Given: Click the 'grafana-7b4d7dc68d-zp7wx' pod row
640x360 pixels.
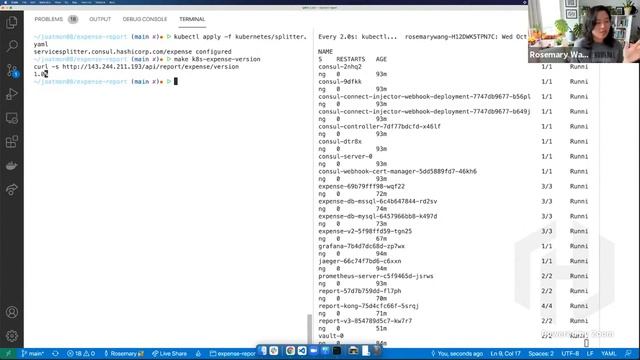Looking at the screenshot, I should click(362, 246).
